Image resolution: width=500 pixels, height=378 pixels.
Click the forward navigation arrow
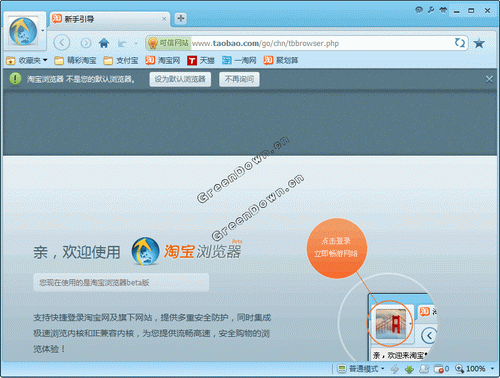click(x=86, y=43)
